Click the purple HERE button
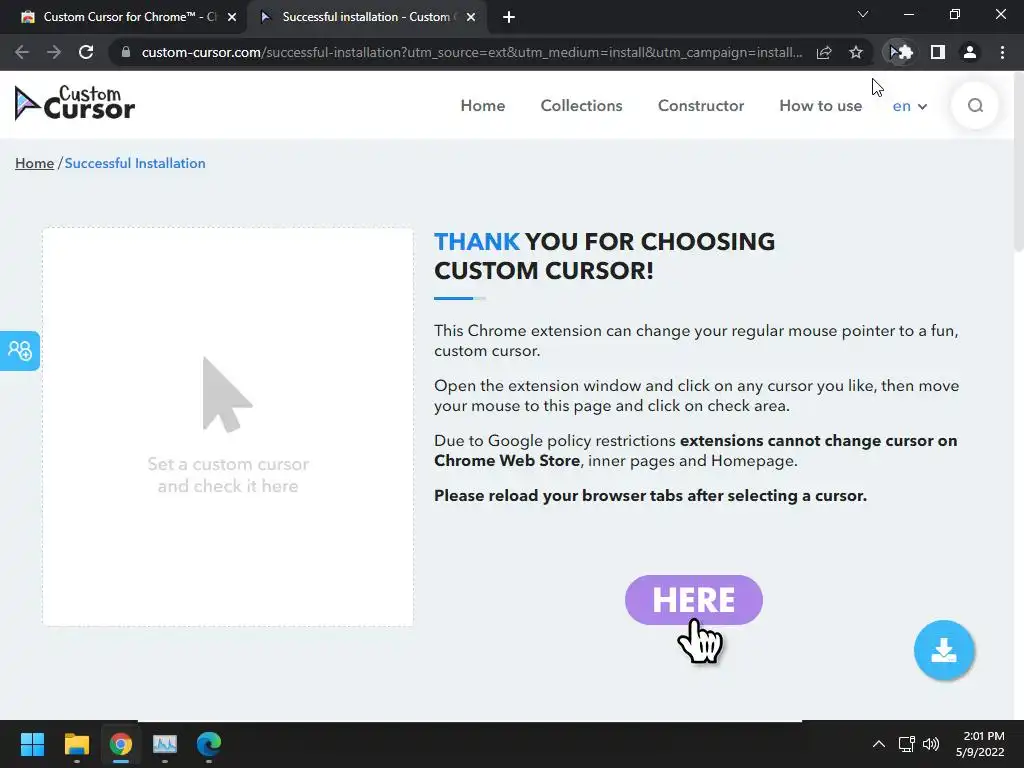This screenshot has height=768, width=1024. point(694,600)
